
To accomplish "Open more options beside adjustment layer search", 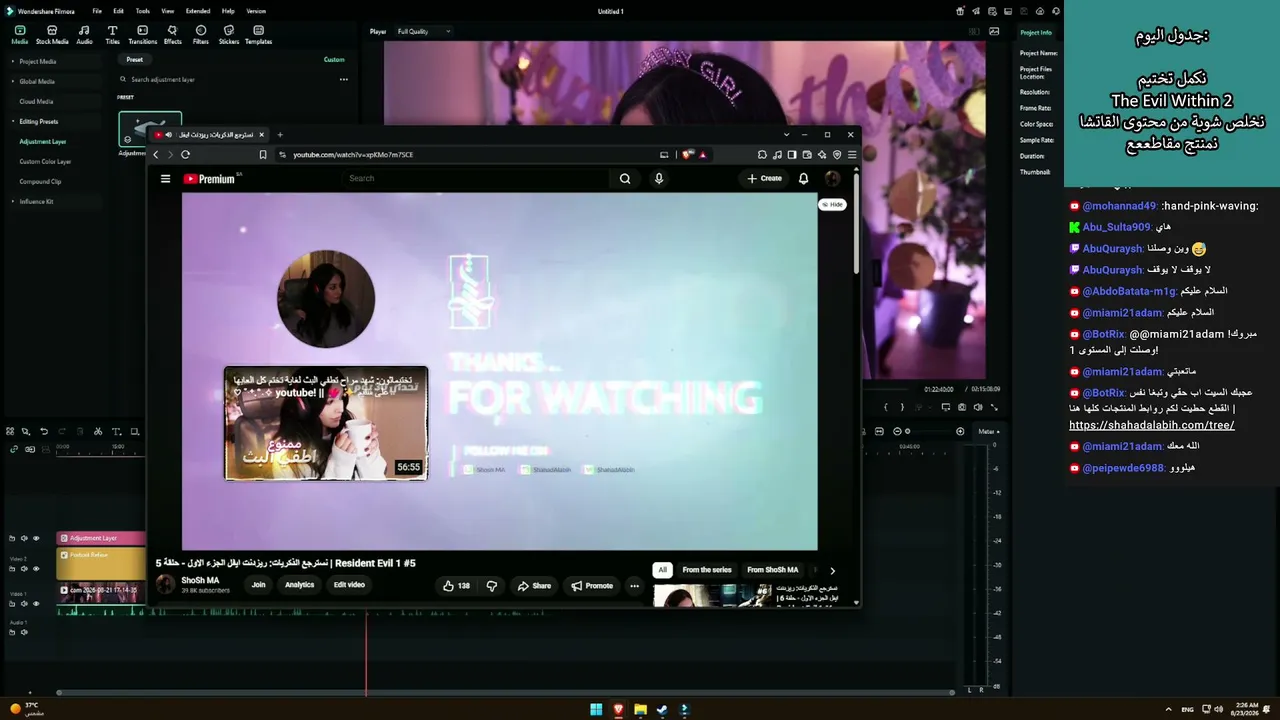I will pyautogui.click(x=343, y=80).
